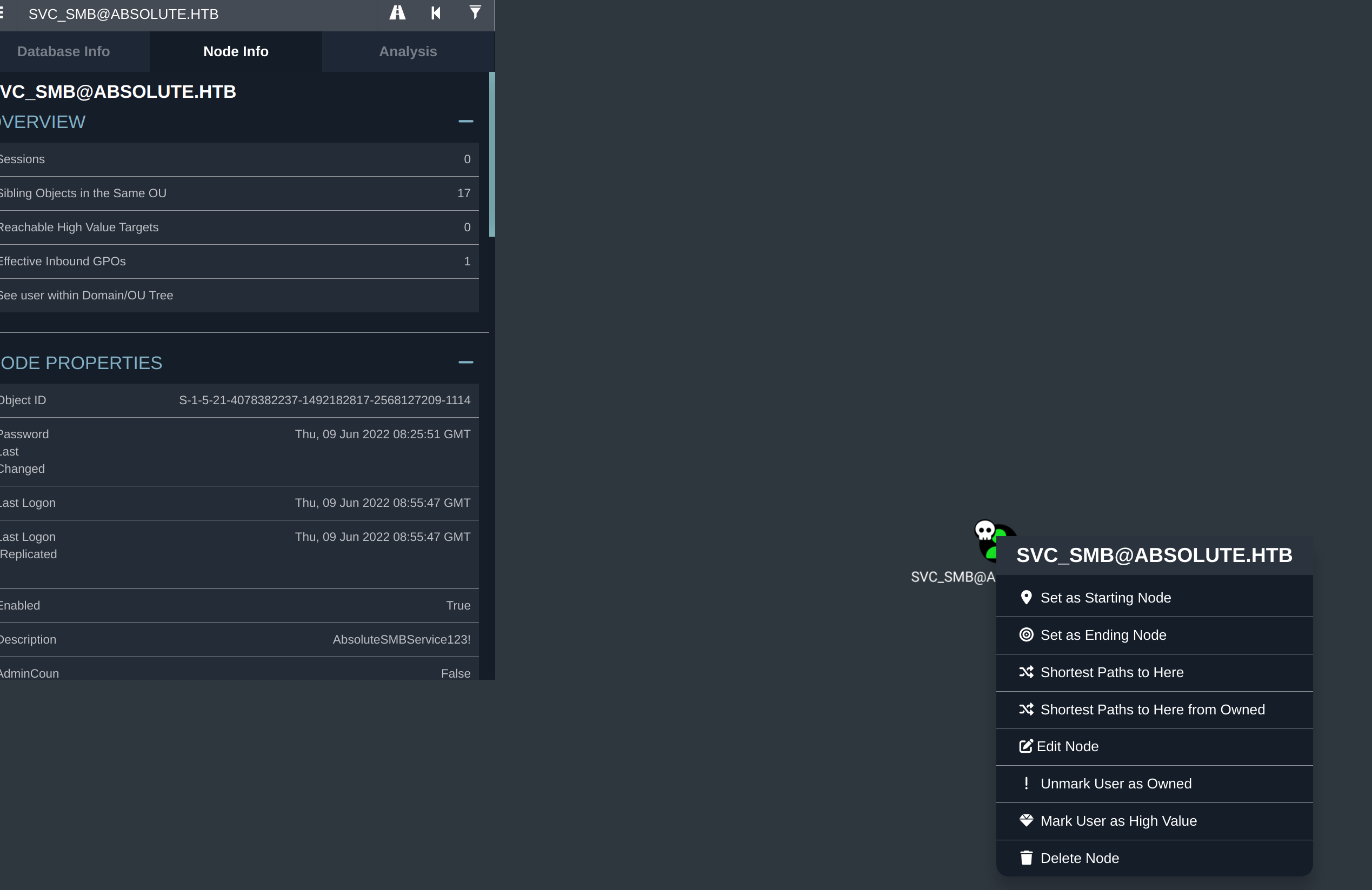
Task: Click the hamburger menu icon
Action: click(2, 12)
